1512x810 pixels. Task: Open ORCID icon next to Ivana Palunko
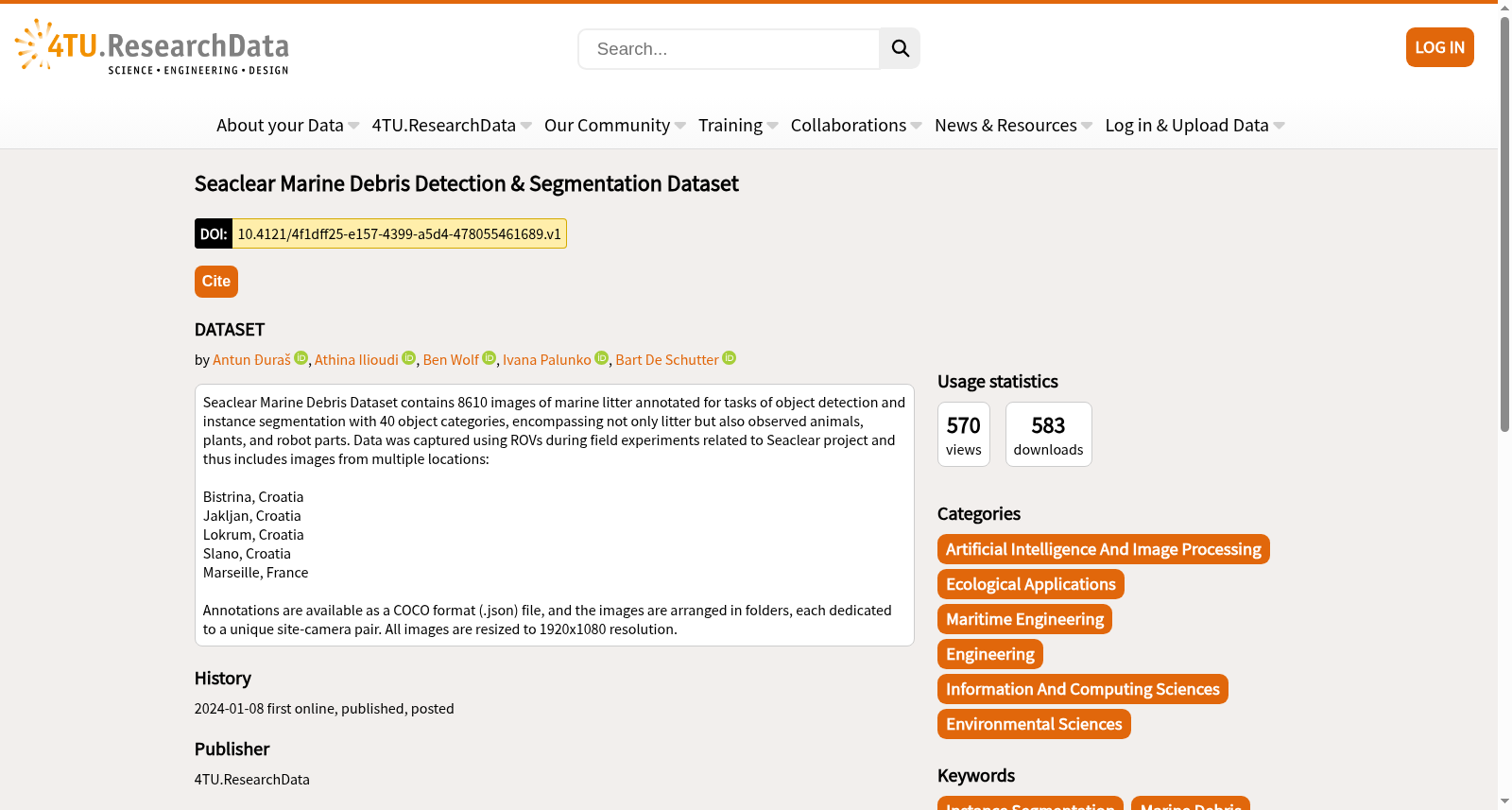[x=602, y=358]
